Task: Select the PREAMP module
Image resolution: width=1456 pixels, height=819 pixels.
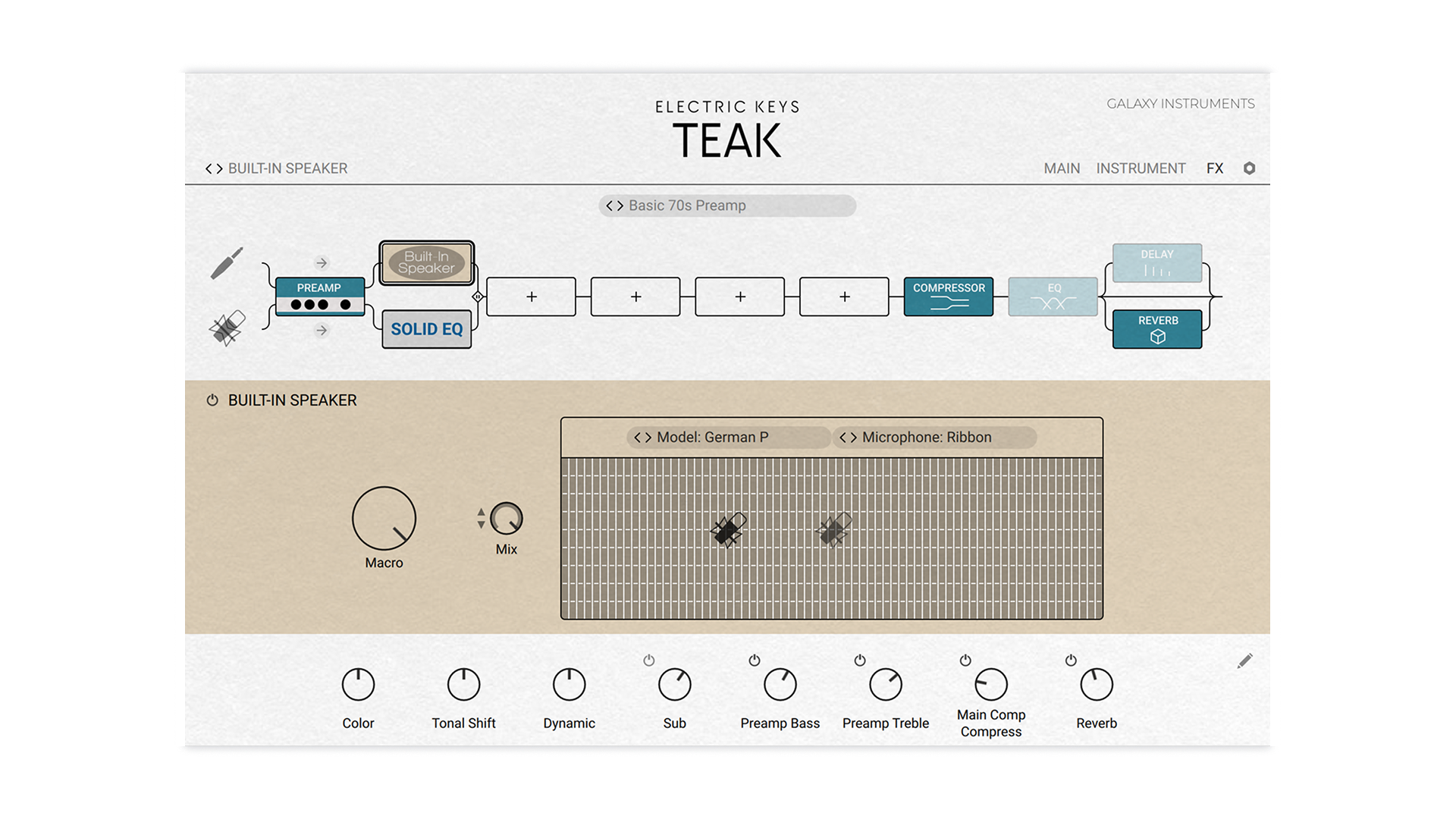Action: pos(320,297)
